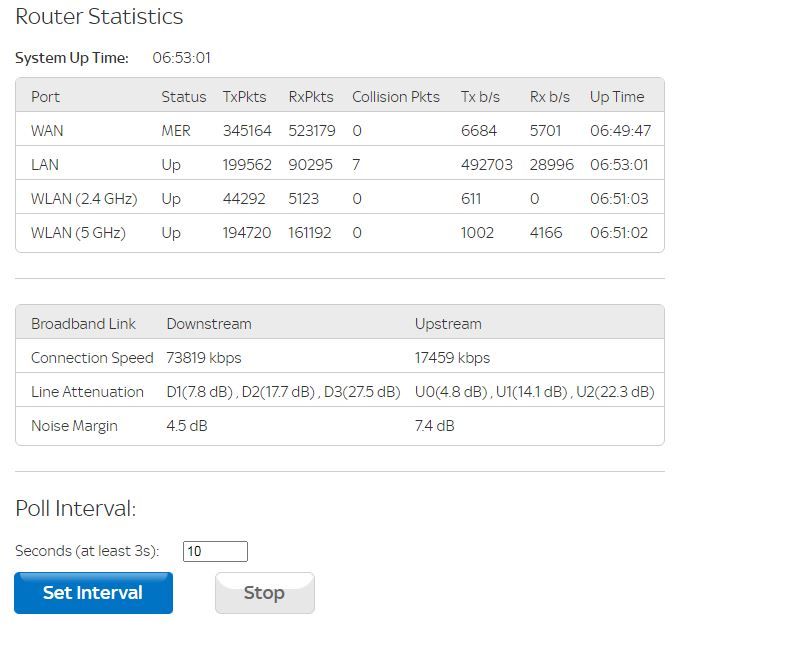
Task: Select the WLAN (2.4 GHz) row label
Action: [84, 199]
